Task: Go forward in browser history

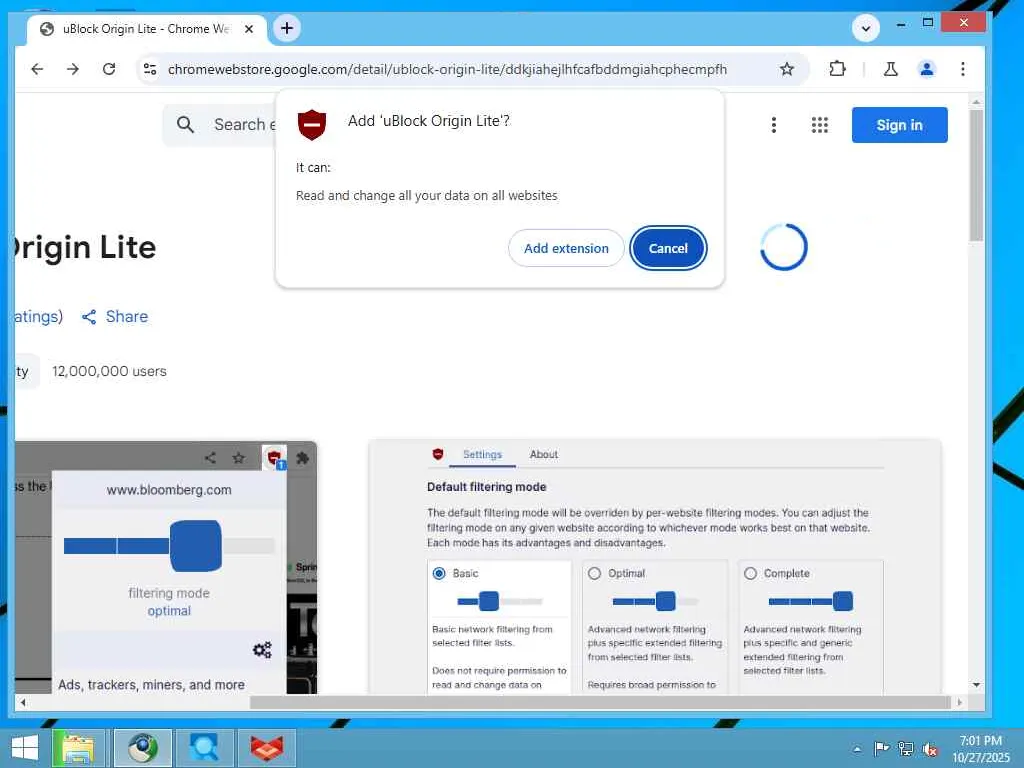Action: (x=73, y=69)
